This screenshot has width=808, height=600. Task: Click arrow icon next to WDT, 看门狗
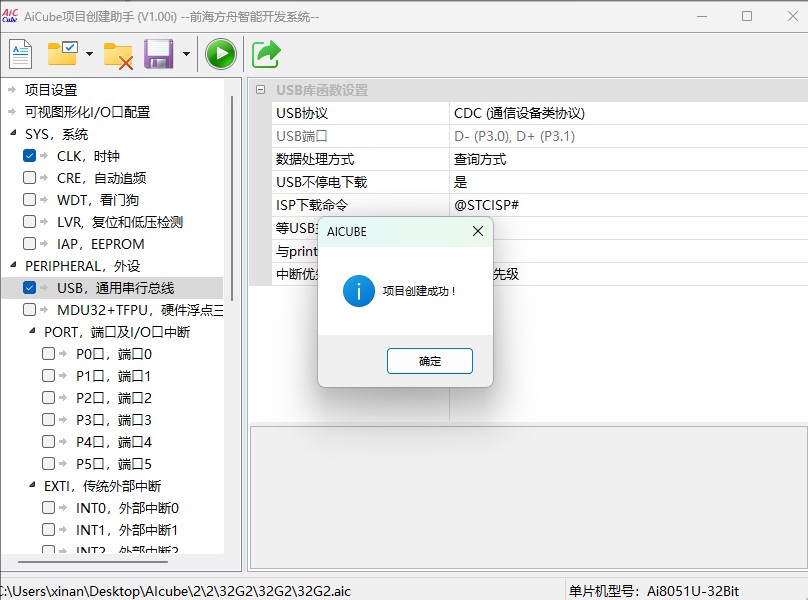point(44,199)
